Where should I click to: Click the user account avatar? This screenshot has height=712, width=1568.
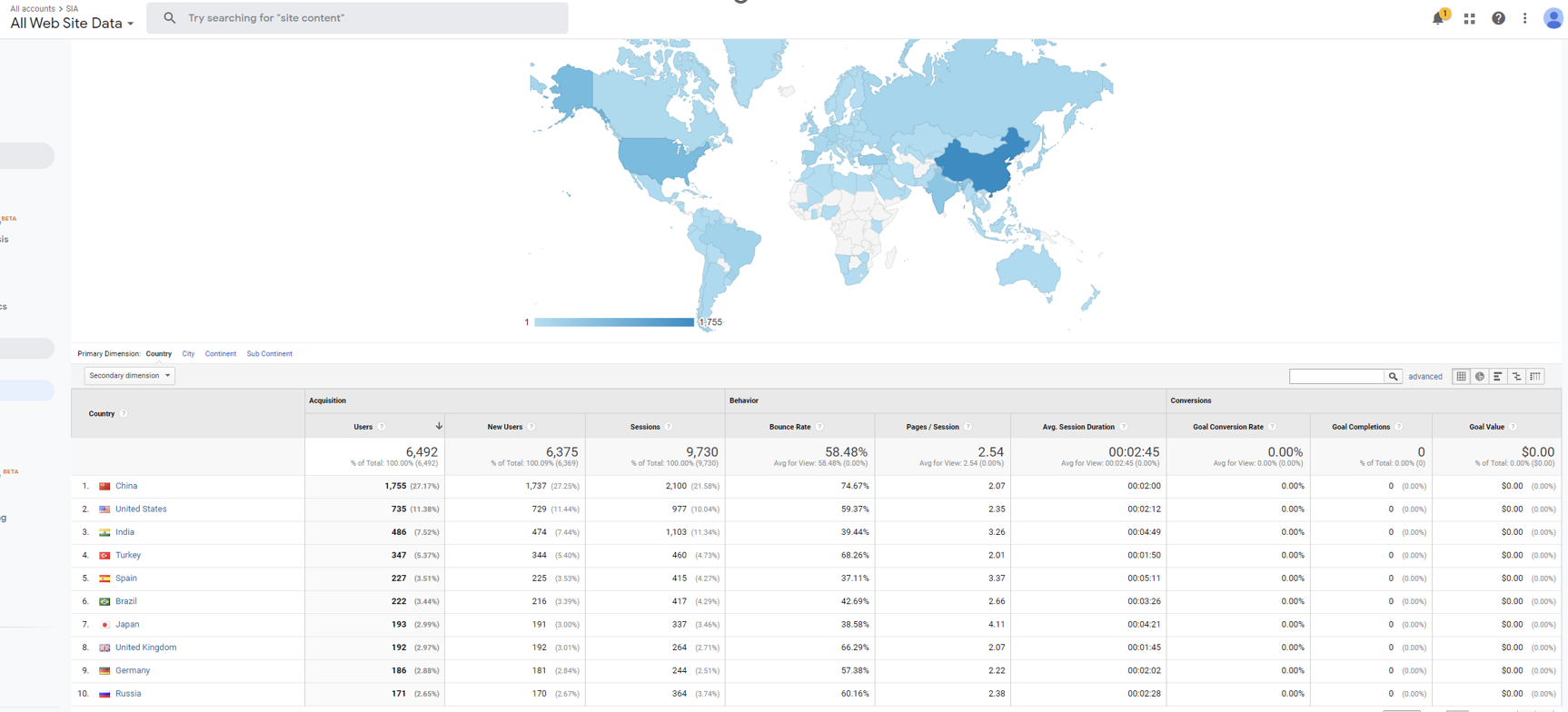tap(1553, 18)
